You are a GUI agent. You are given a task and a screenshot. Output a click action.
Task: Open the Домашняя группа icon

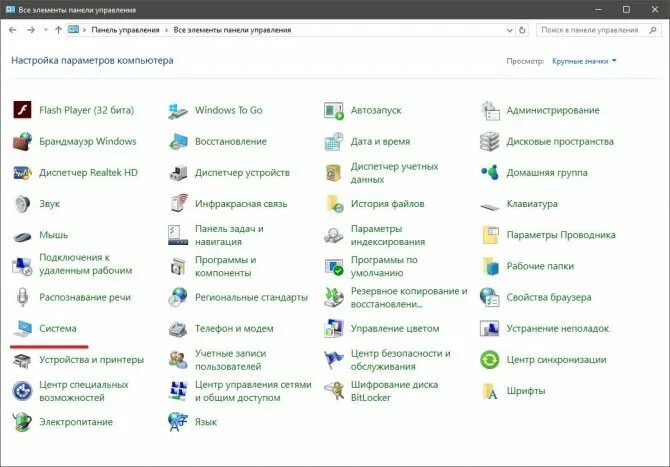tap(490, 173)
